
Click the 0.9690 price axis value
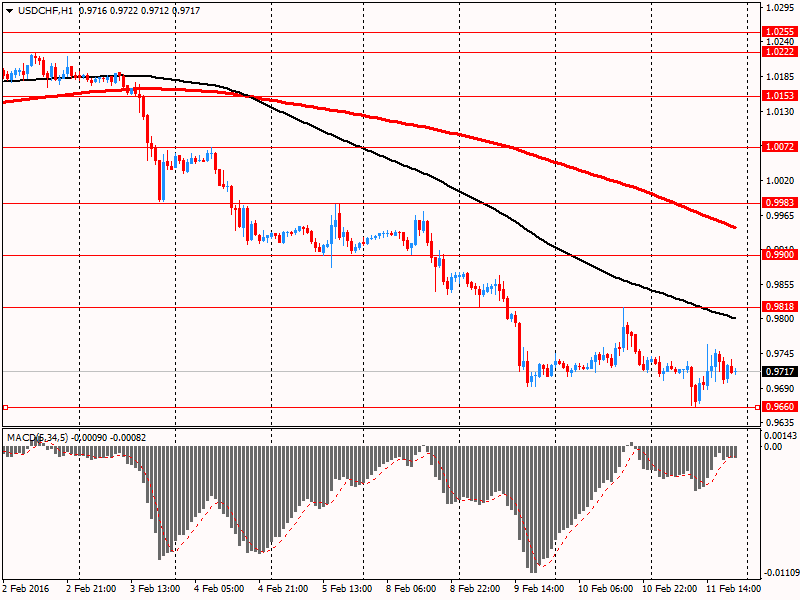[x=780, y=389]
